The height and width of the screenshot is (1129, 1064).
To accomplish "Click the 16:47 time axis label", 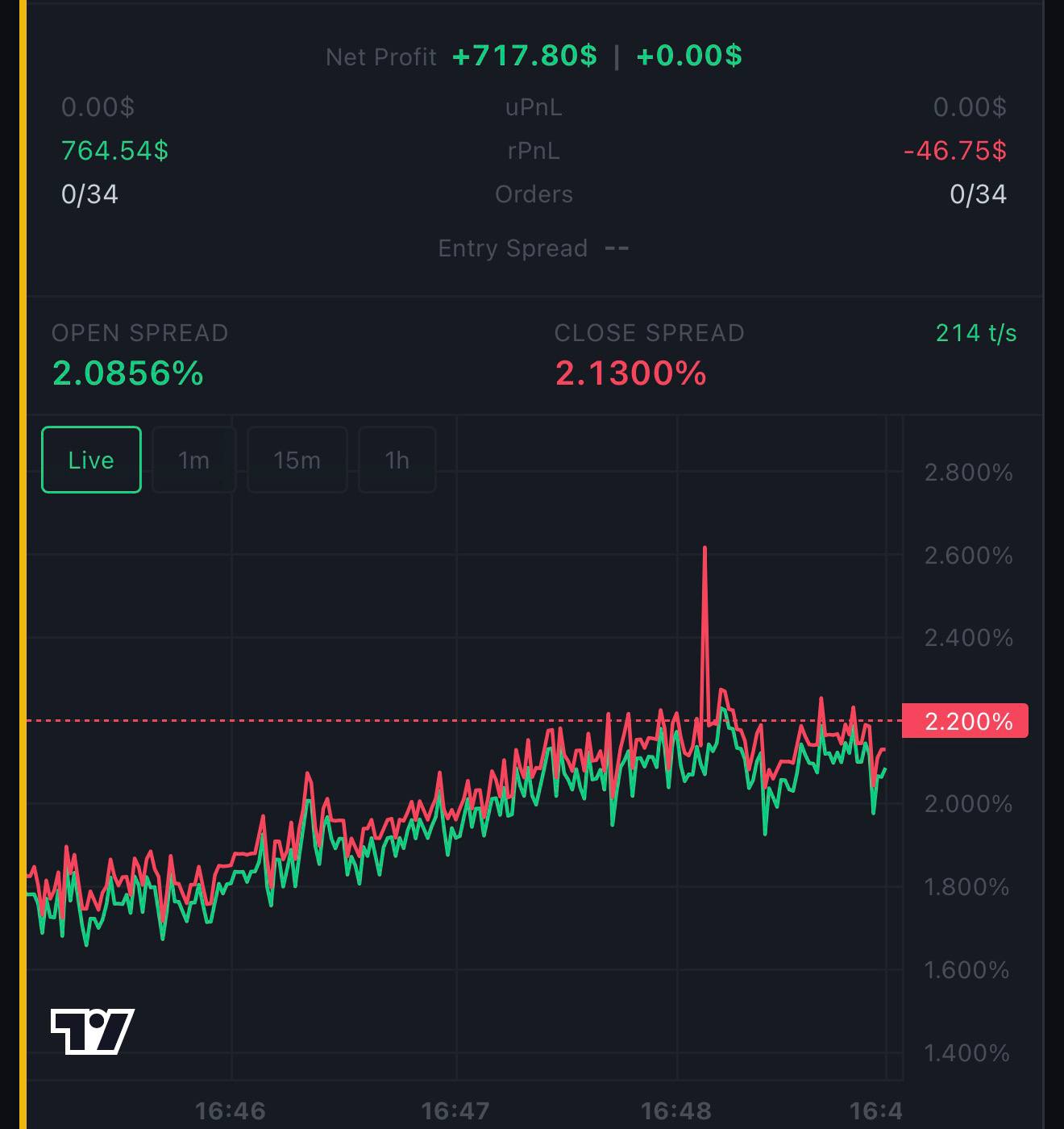I will pos(455,1111).
